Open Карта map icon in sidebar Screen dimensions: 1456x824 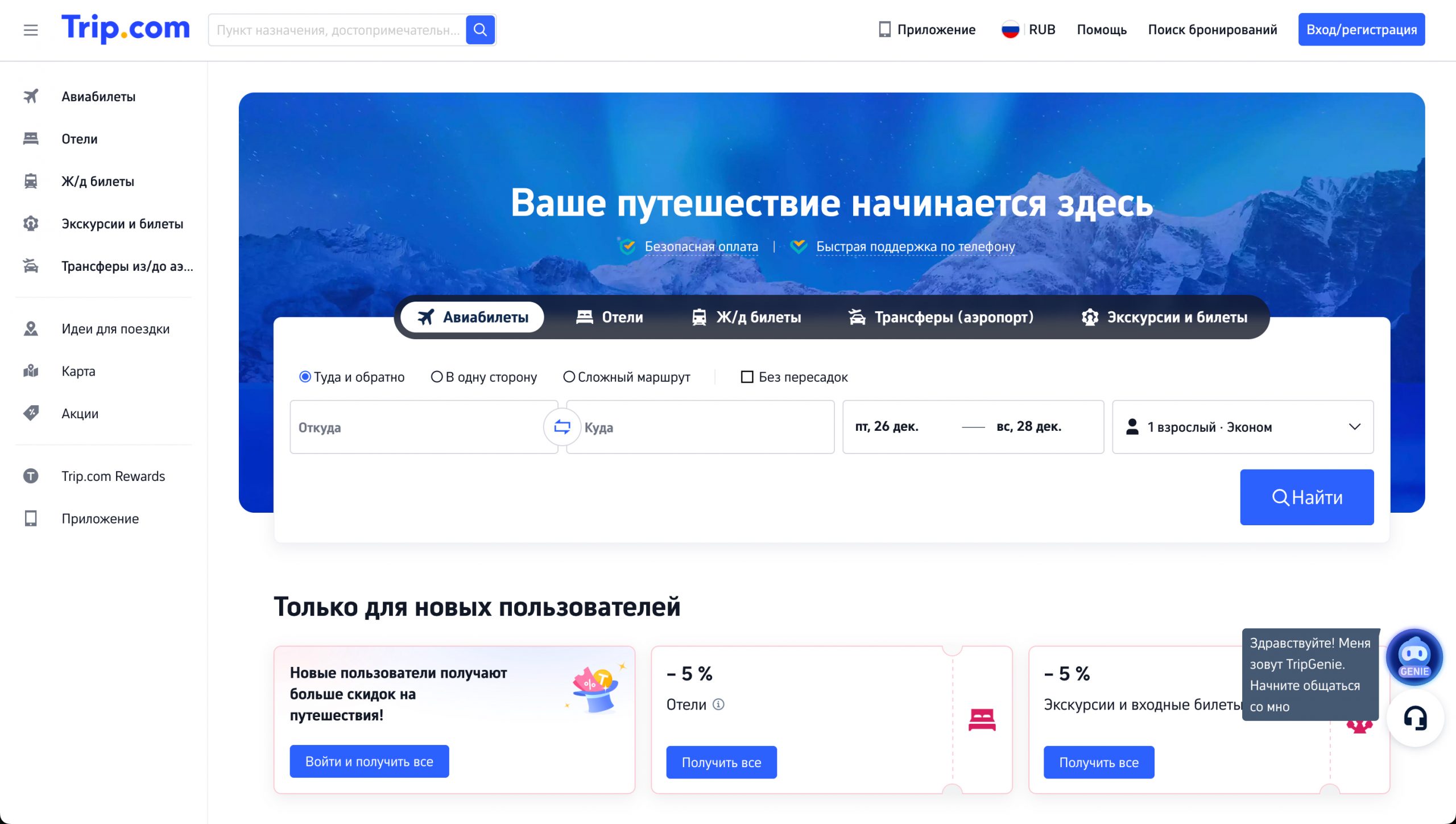[x=31, y=371]
